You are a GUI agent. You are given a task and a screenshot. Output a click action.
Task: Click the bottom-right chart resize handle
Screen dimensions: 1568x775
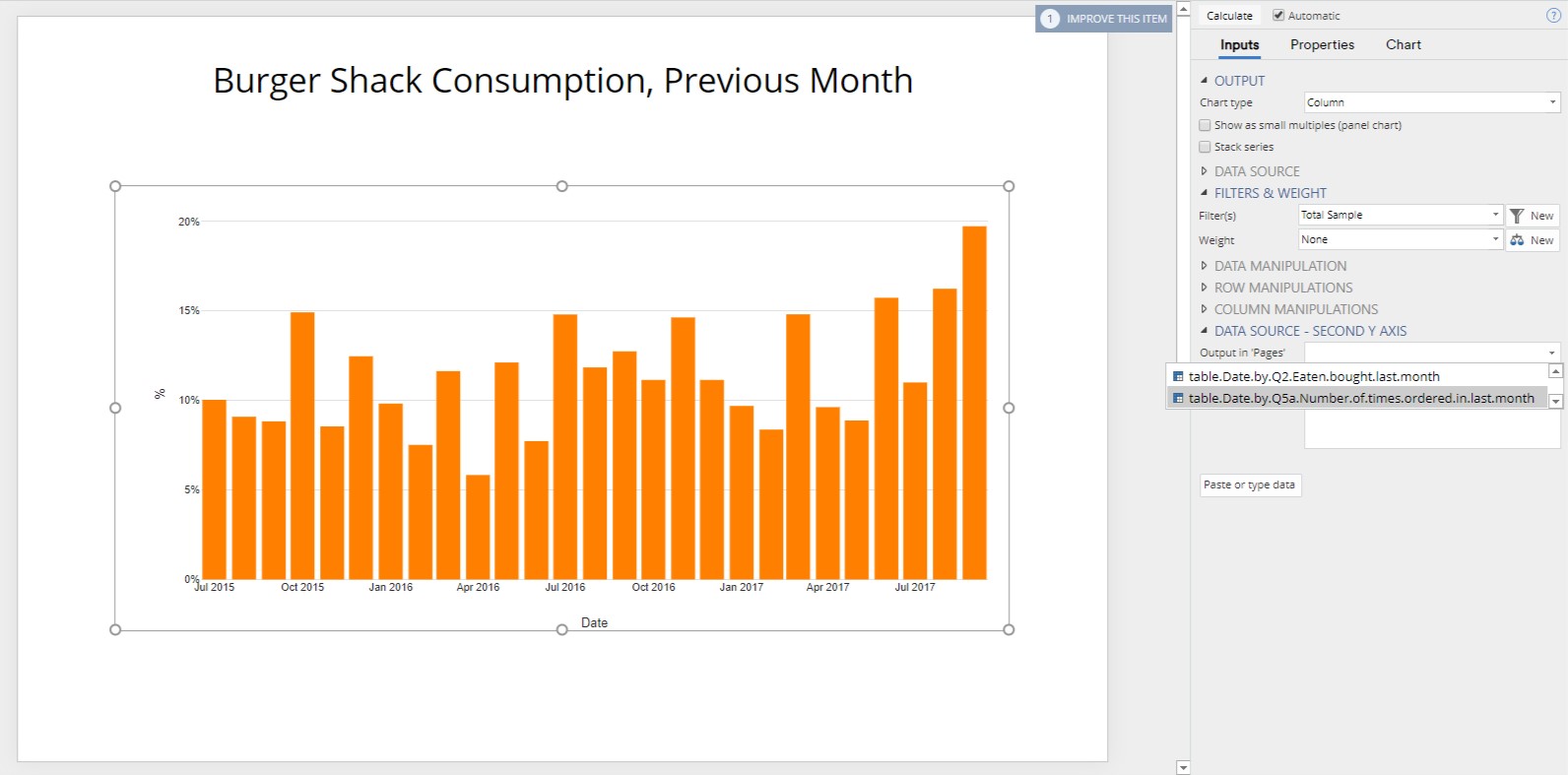pyautogui.click(x=1009, y=629)
